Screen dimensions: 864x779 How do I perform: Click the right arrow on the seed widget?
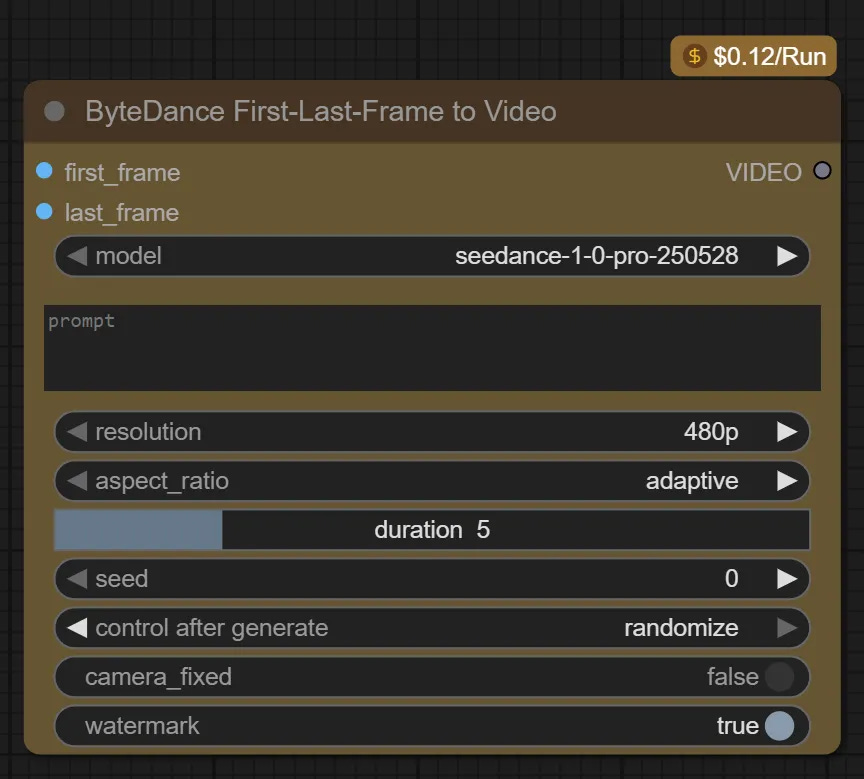(789, 579)
